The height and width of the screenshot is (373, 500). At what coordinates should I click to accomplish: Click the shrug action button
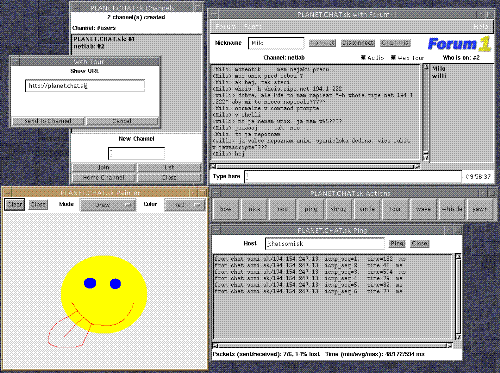(339, 209)
